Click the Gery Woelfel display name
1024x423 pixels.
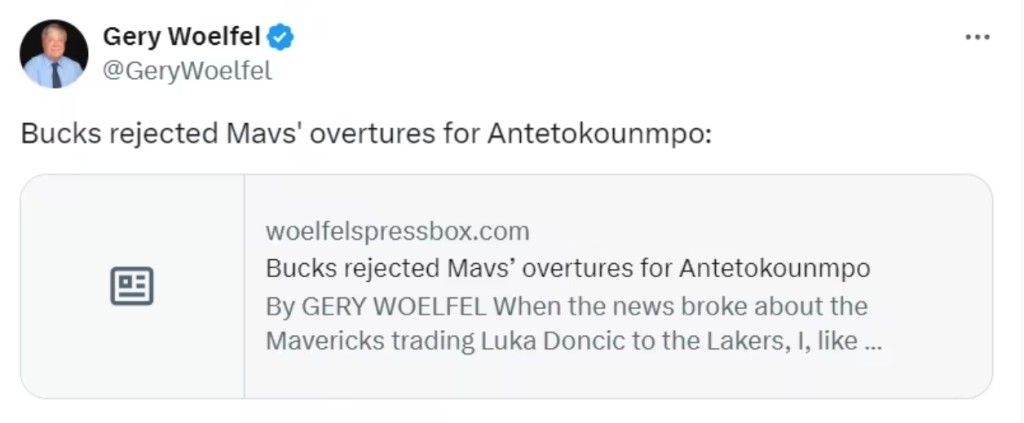pos(181,38)
